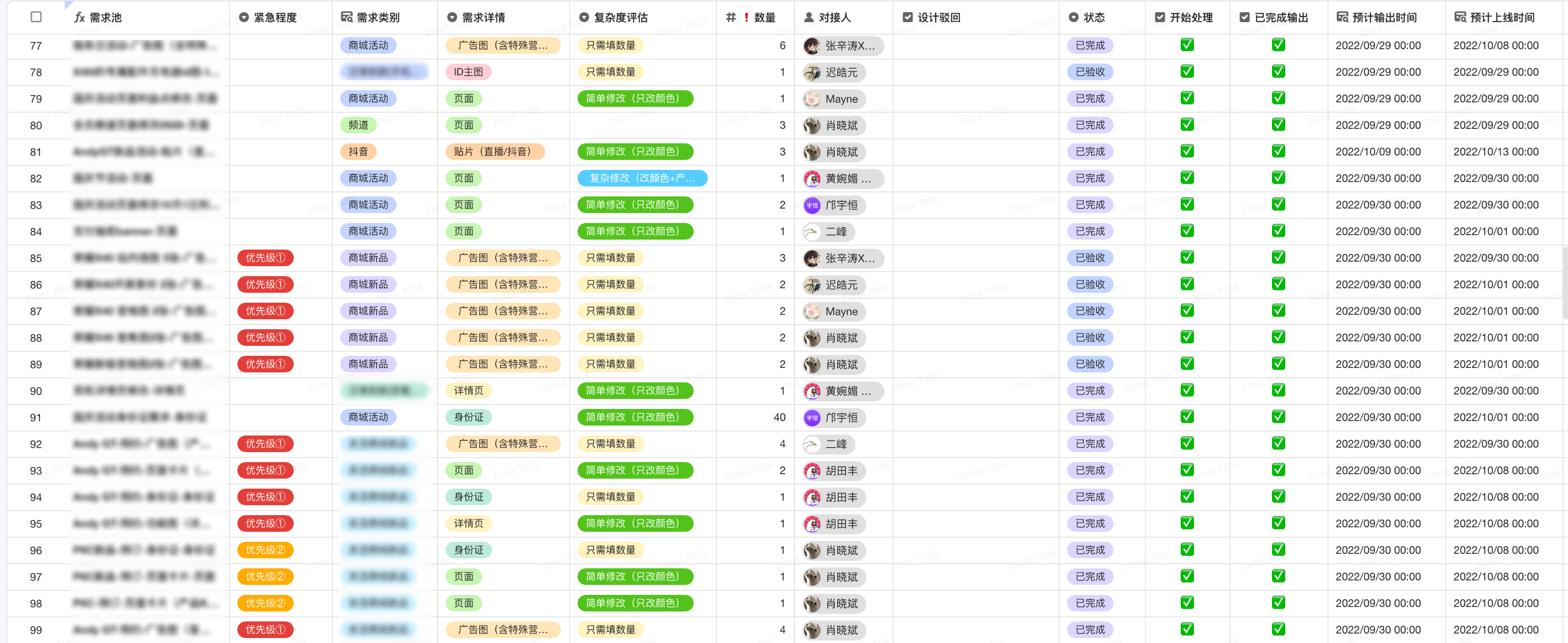Click the icon beside 预计上线时间 header
Screen dimensions: 1568x643
click(x=1460, y=17)
